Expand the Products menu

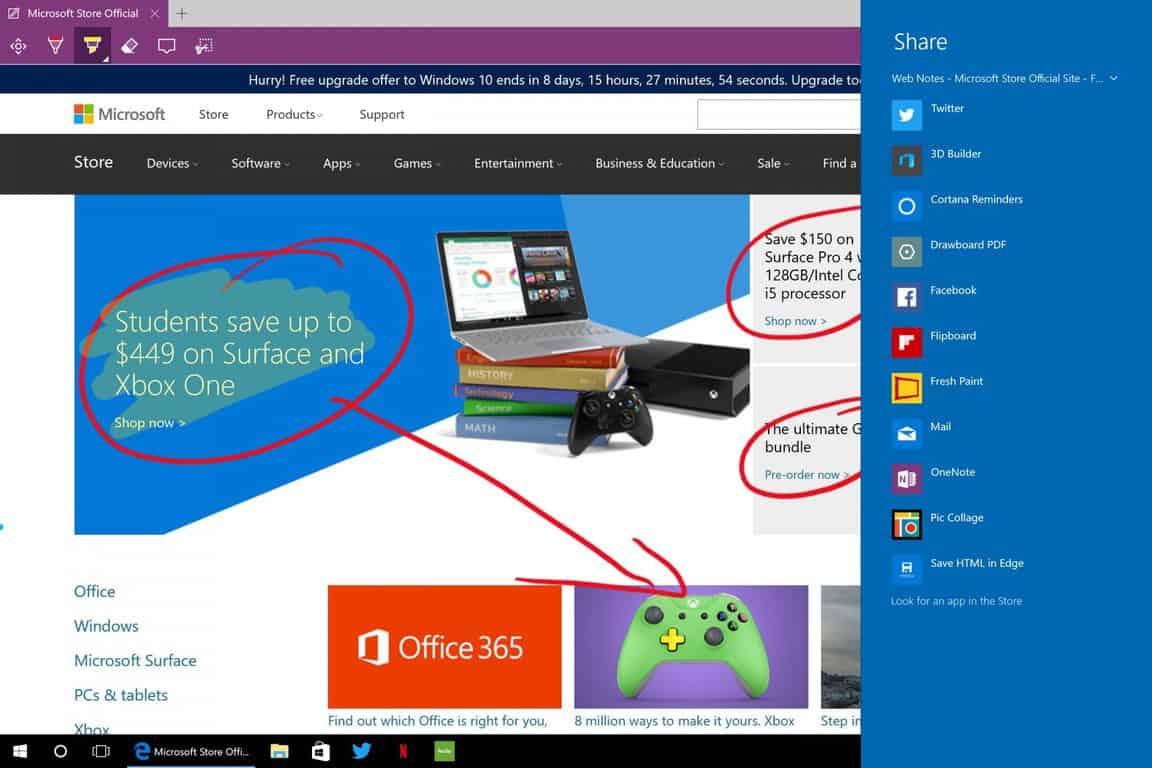tap(294, 115)
